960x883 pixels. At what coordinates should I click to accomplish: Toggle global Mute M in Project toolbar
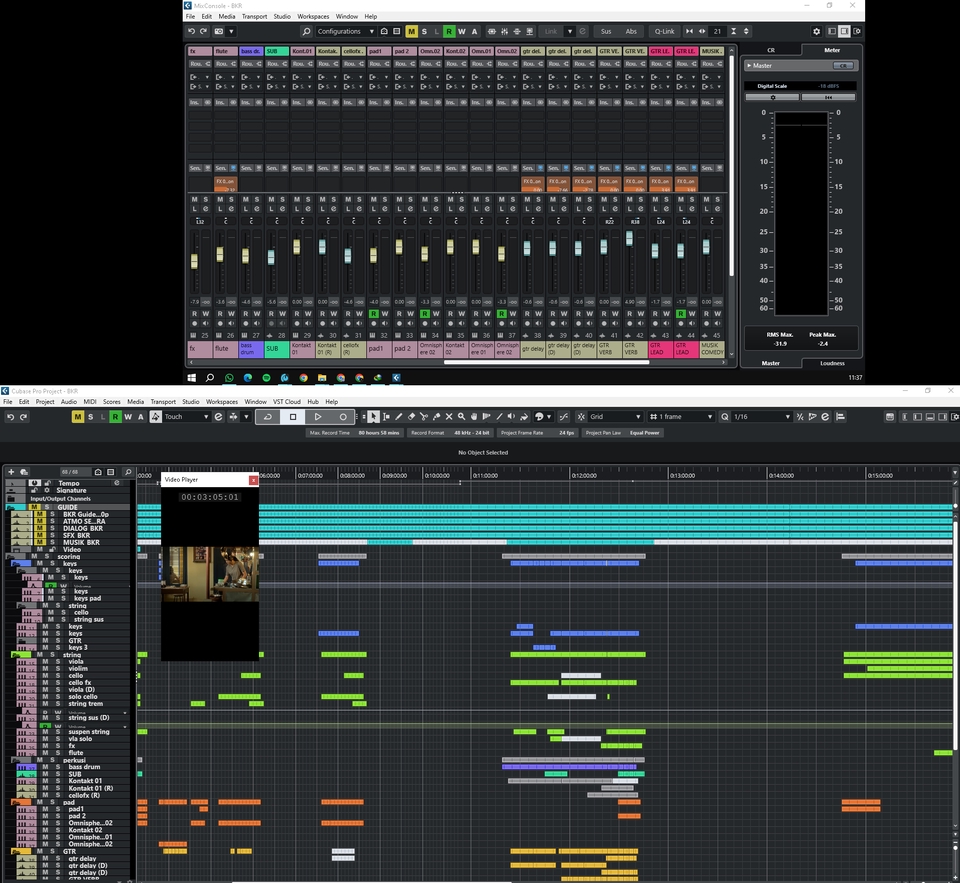click(x=78, y=417)
